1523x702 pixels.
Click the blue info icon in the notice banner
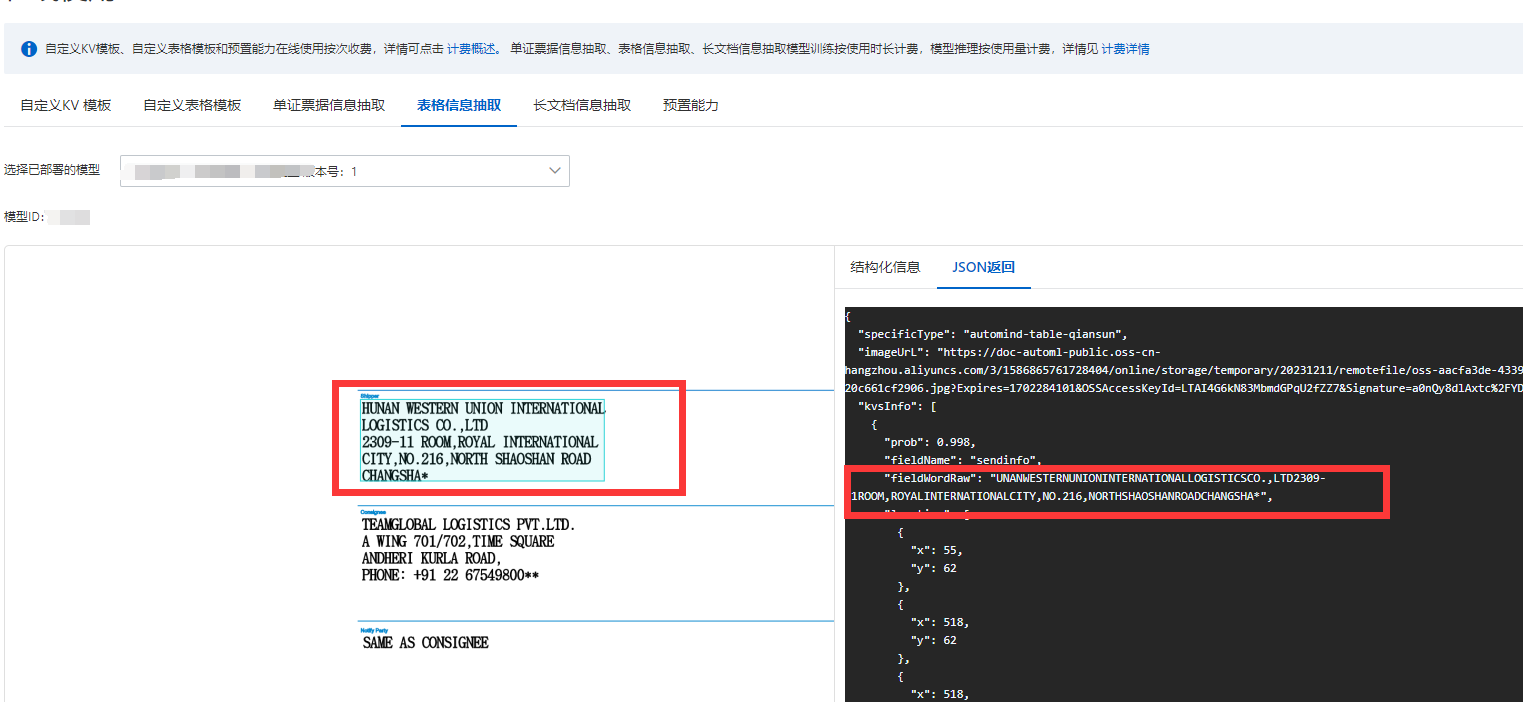[x=28, y=49]
